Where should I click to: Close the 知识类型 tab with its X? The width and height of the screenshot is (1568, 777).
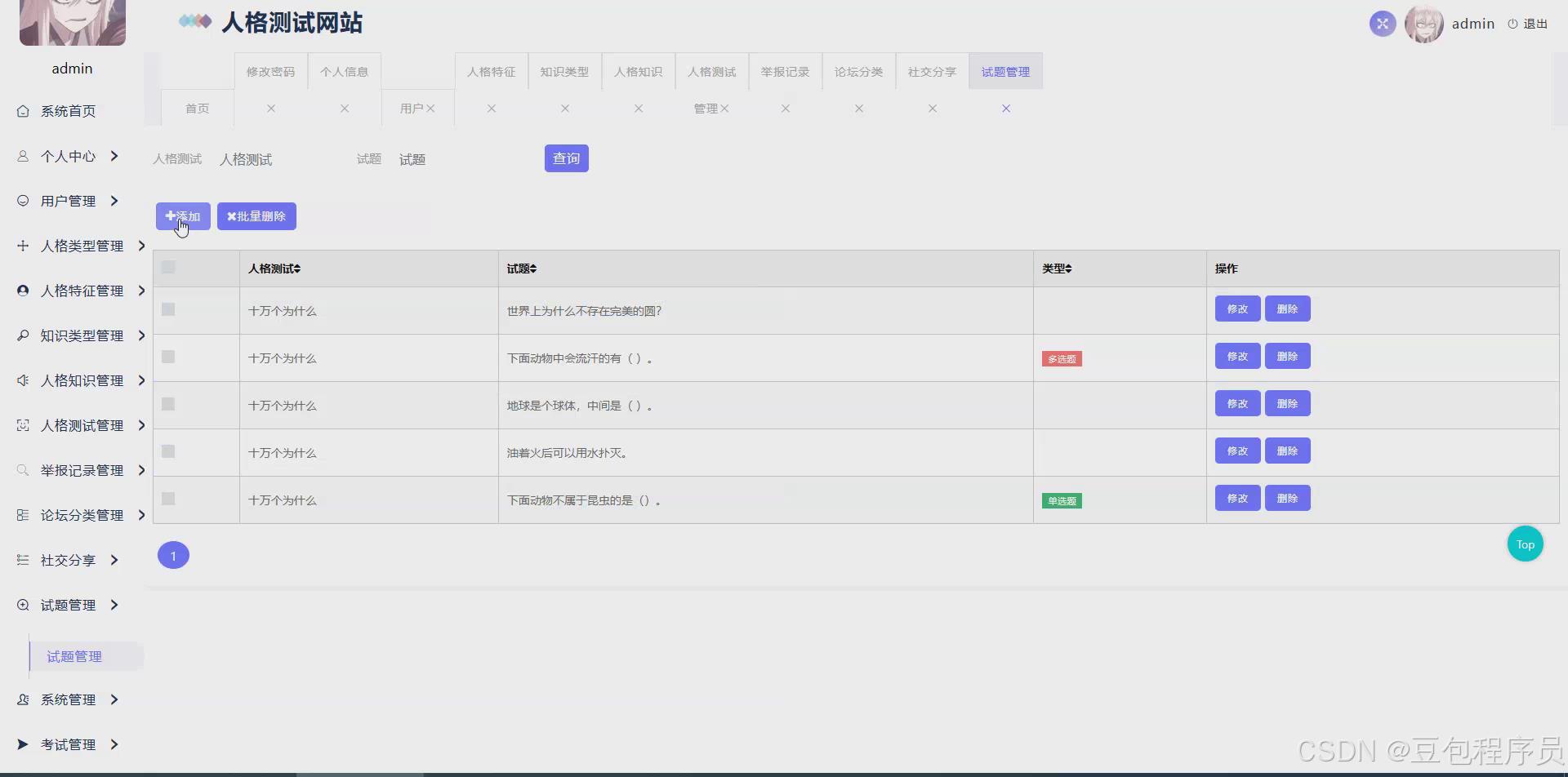[565, 109]
